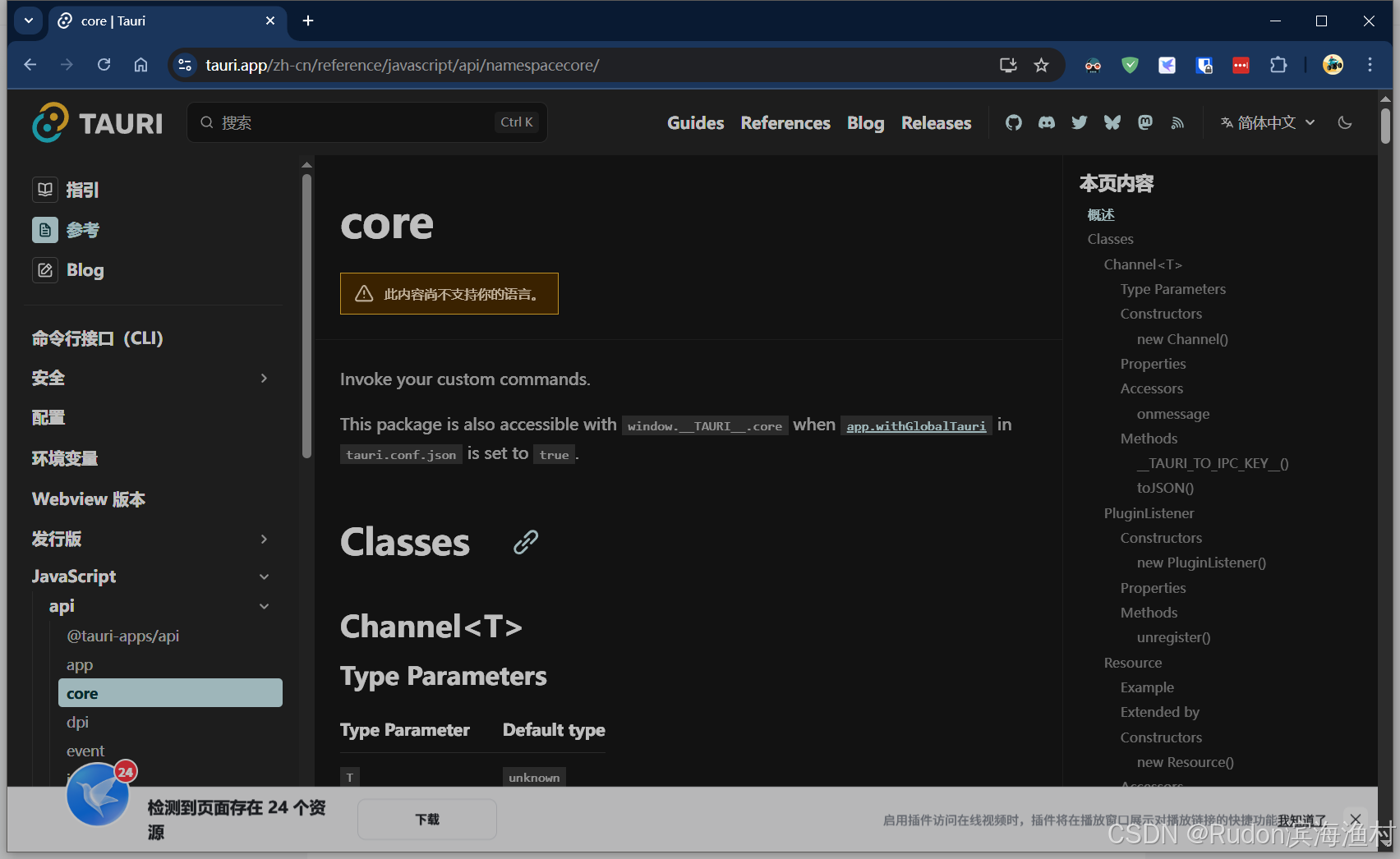Jump to Channel<T> in page contents

pyautogui.click(x=1143, y=264)
